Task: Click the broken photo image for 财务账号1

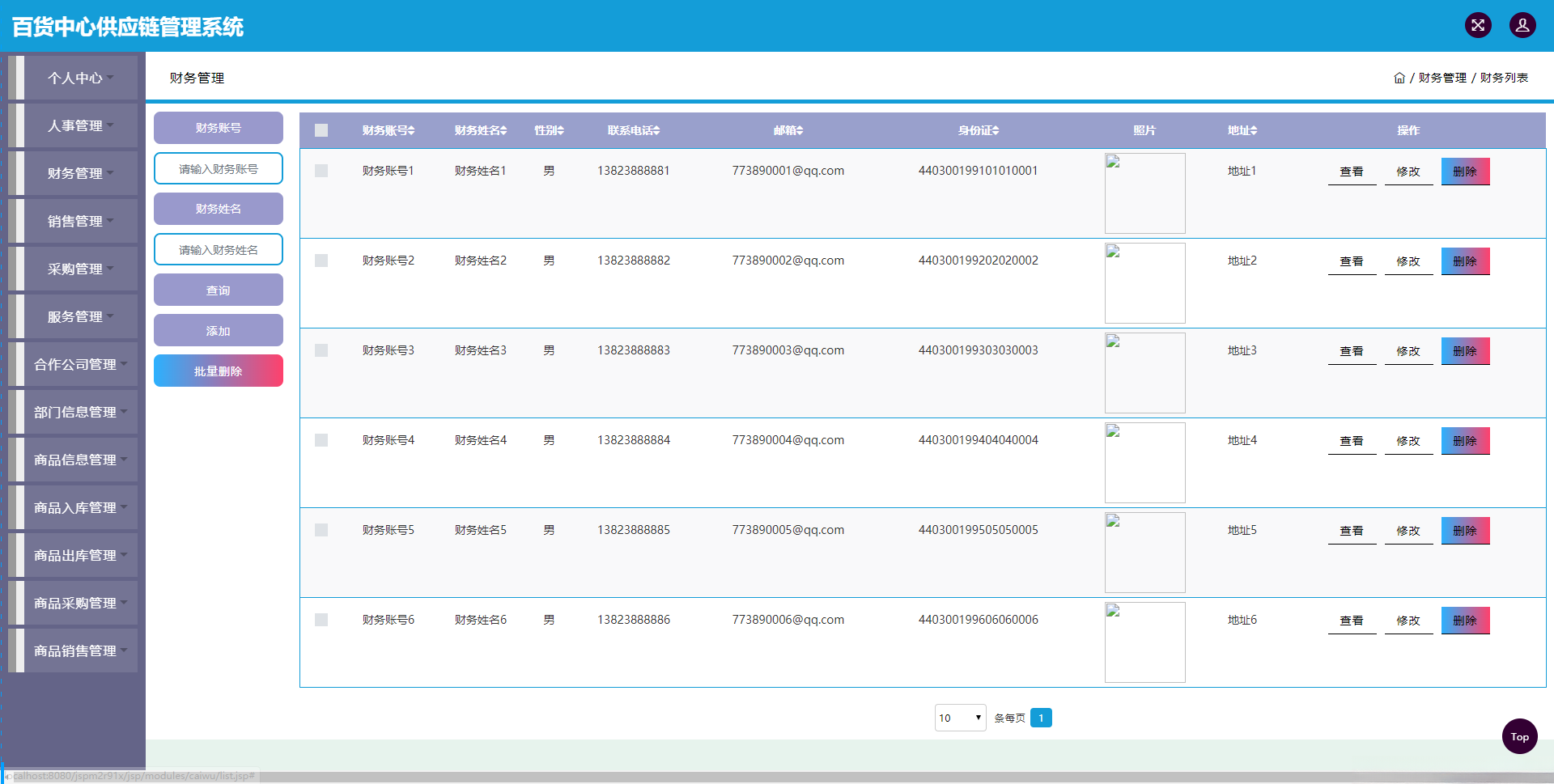Action: click(1145, 193)
